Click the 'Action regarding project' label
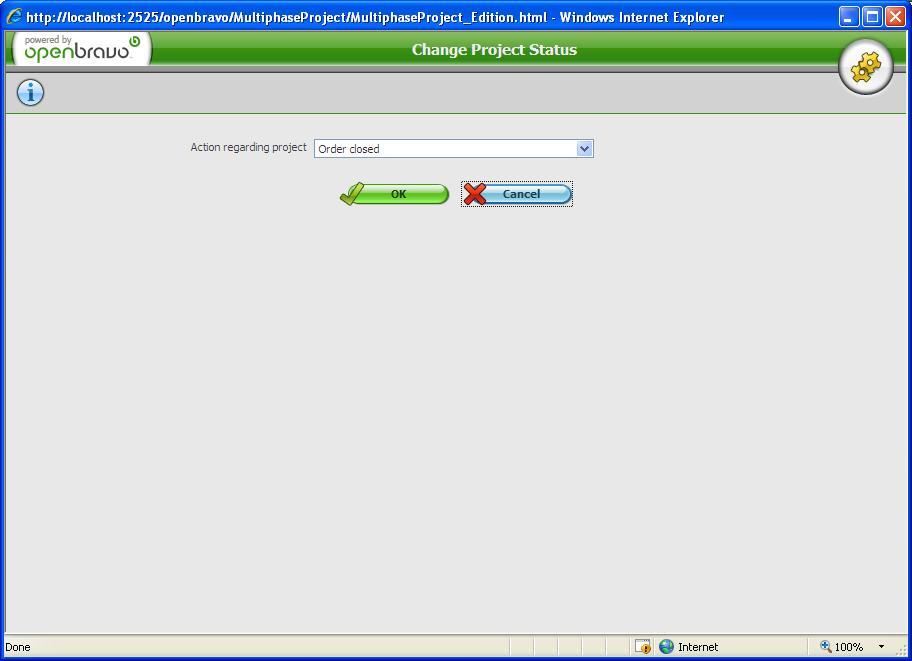 pos(248,147)
